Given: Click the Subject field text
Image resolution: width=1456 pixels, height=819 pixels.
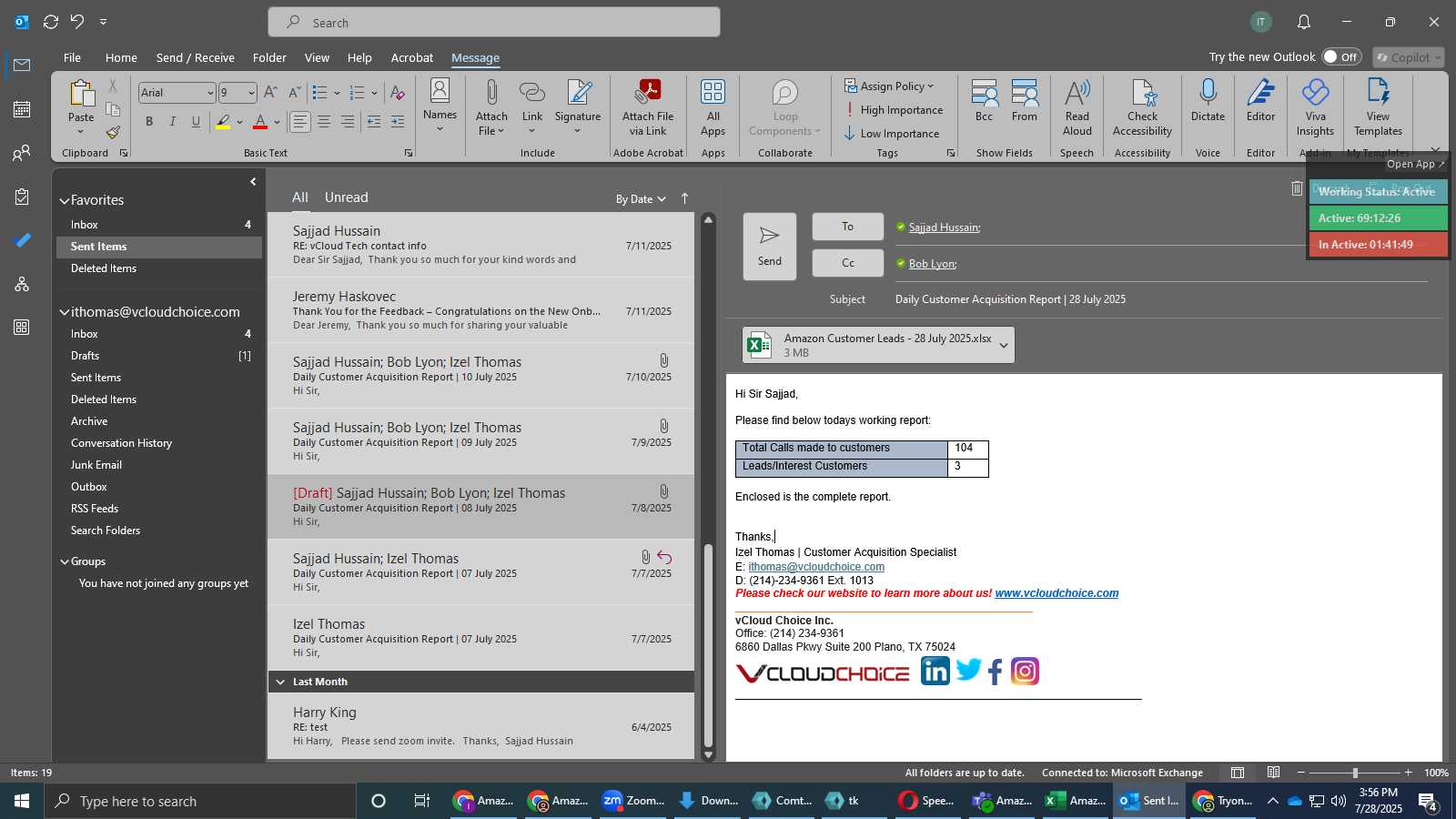Looking at the screenshot, I should click(x=1010, y=299).
